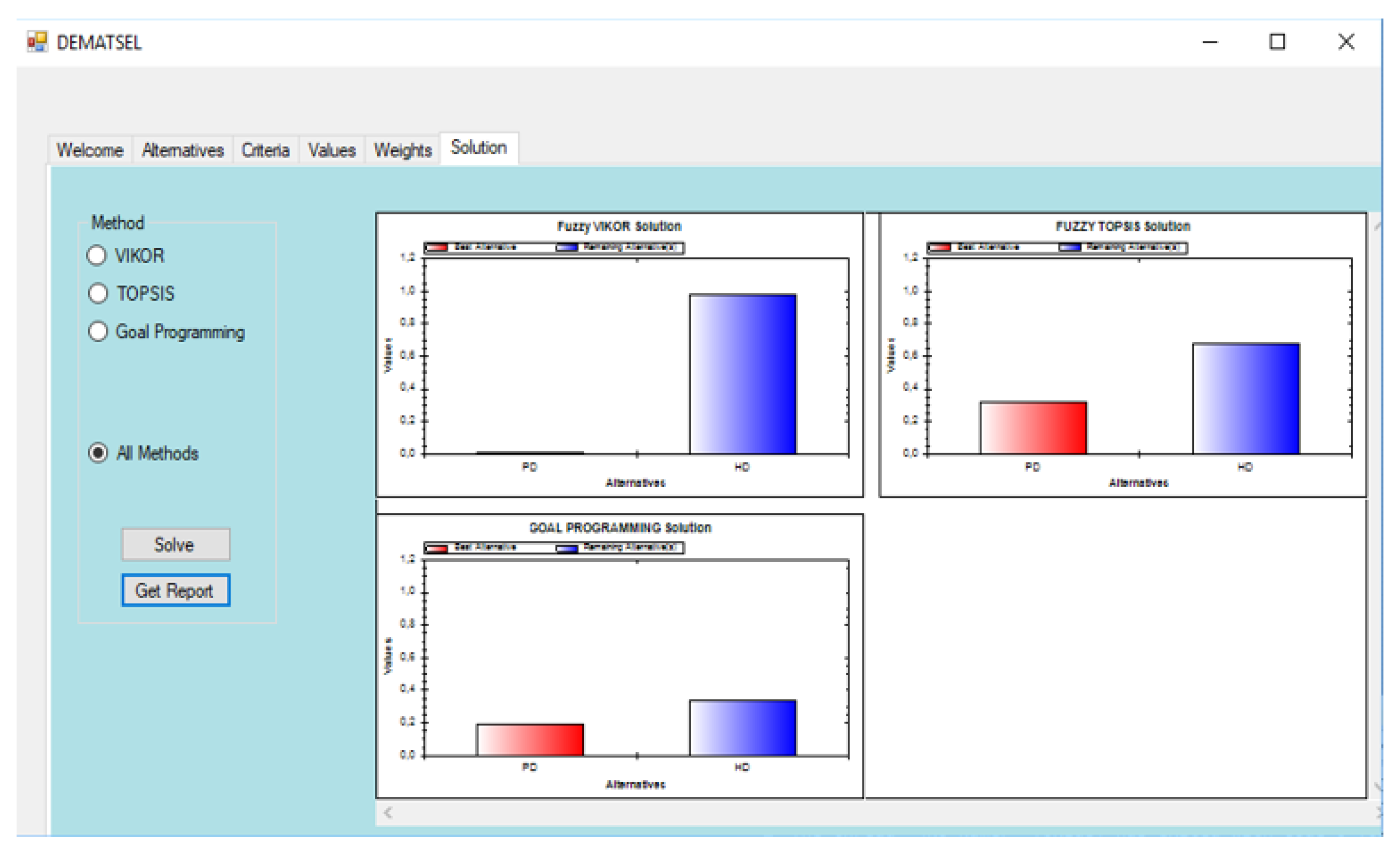Open the Alternatives tab
The width and height of the screenshot is (1400, 856).
[182, 150]
